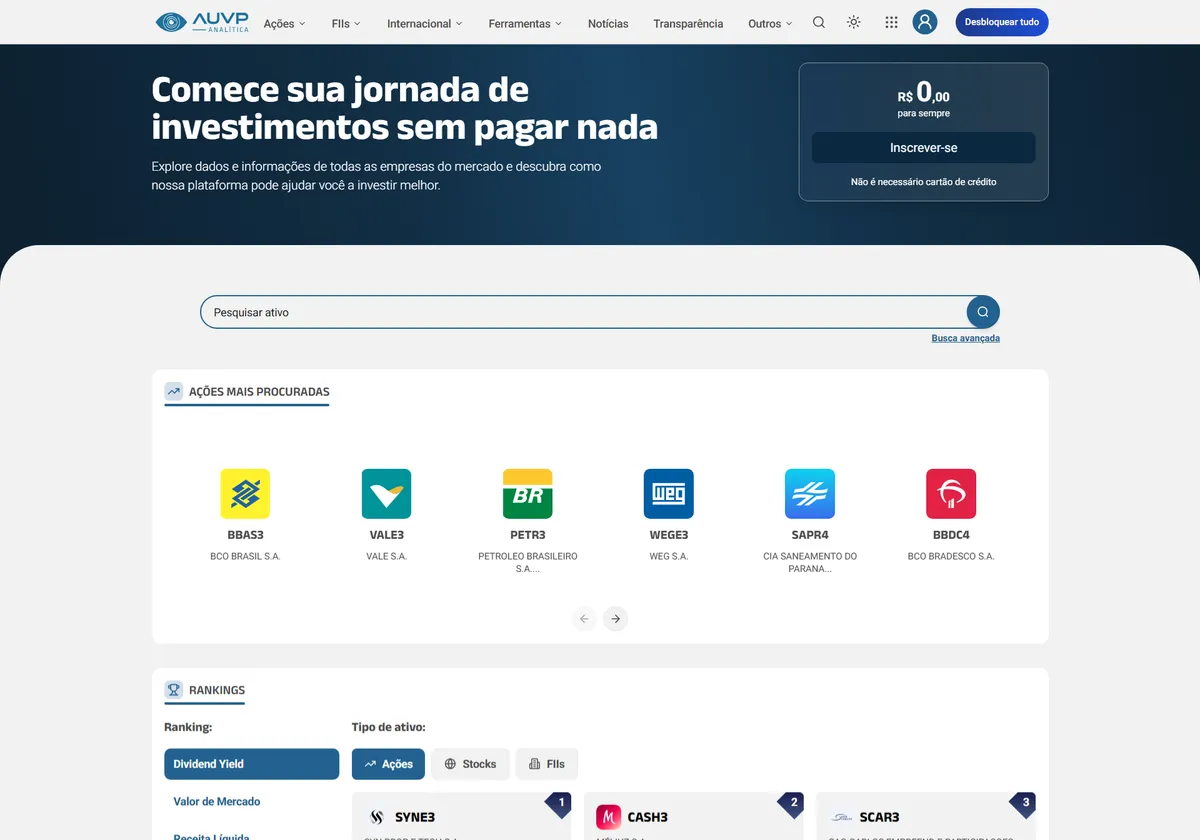Image resolution: width=1200 pixels, height=840 pixels.
Task: Select the Ações asset type
Action: click(388, 764)
